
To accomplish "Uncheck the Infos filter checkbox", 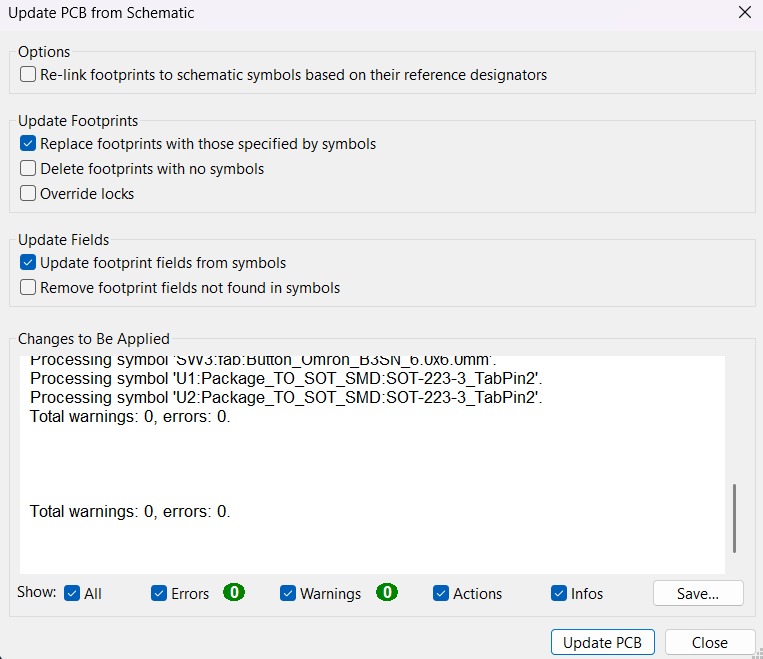I will pos(559,593).
